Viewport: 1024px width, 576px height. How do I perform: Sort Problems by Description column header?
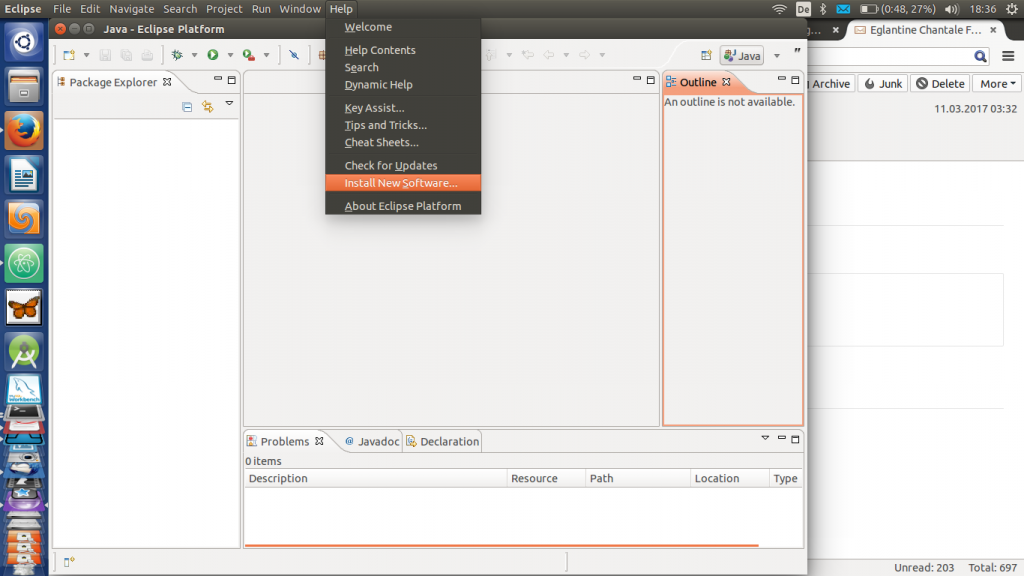pyautogui.click(x=376, y=478)
